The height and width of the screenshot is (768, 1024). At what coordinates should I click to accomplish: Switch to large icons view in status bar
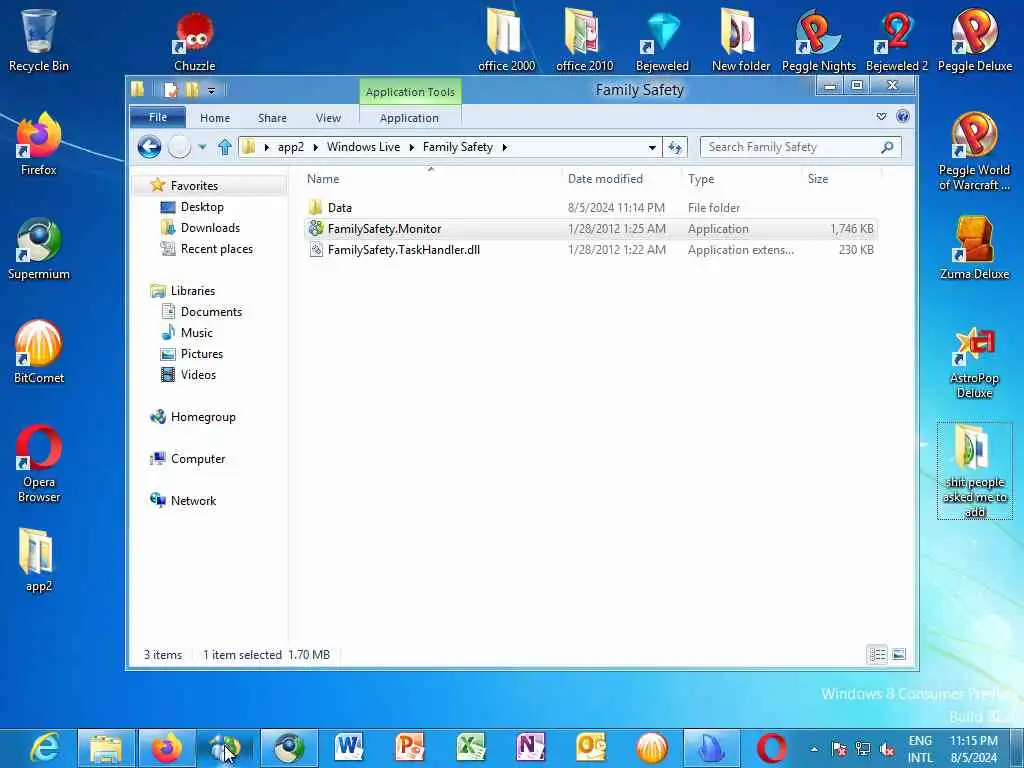click(x=899, y=654)
